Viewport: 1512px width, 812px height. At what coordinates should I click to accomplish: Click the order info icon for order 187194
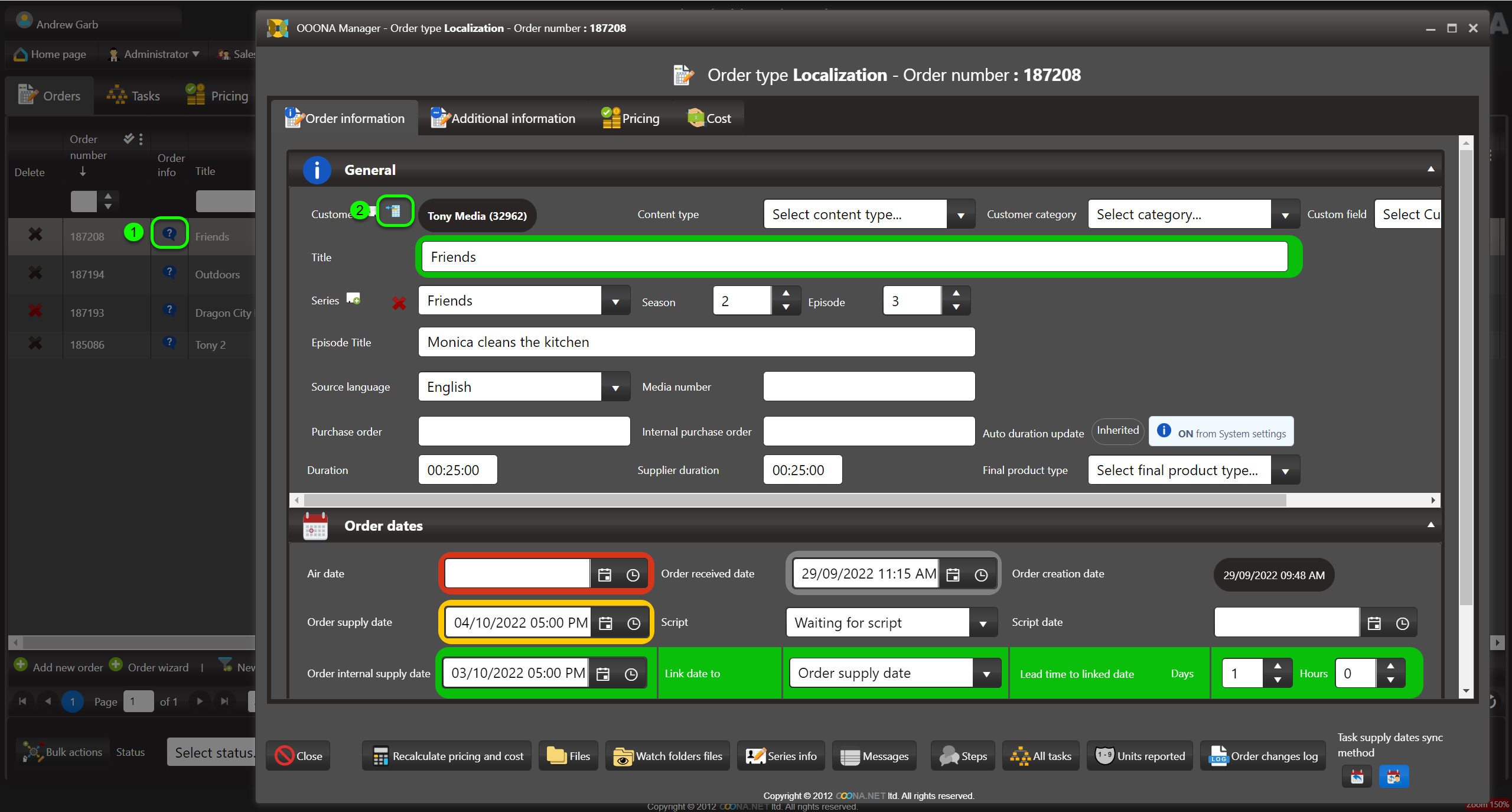[x=170, y=272]
